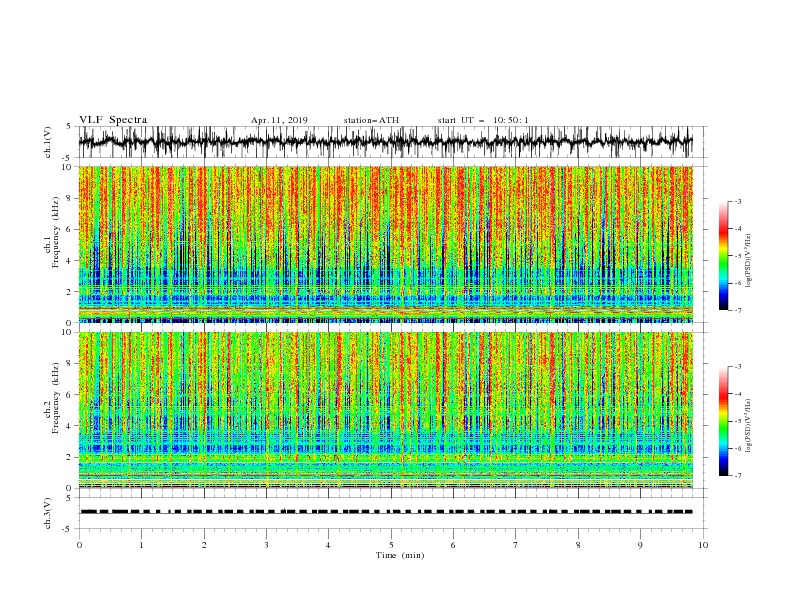792x612 pixels.
Task: Click the lower colorbar 'log(PSD)(V²/Hz)' label
Action: pos(749,426)
